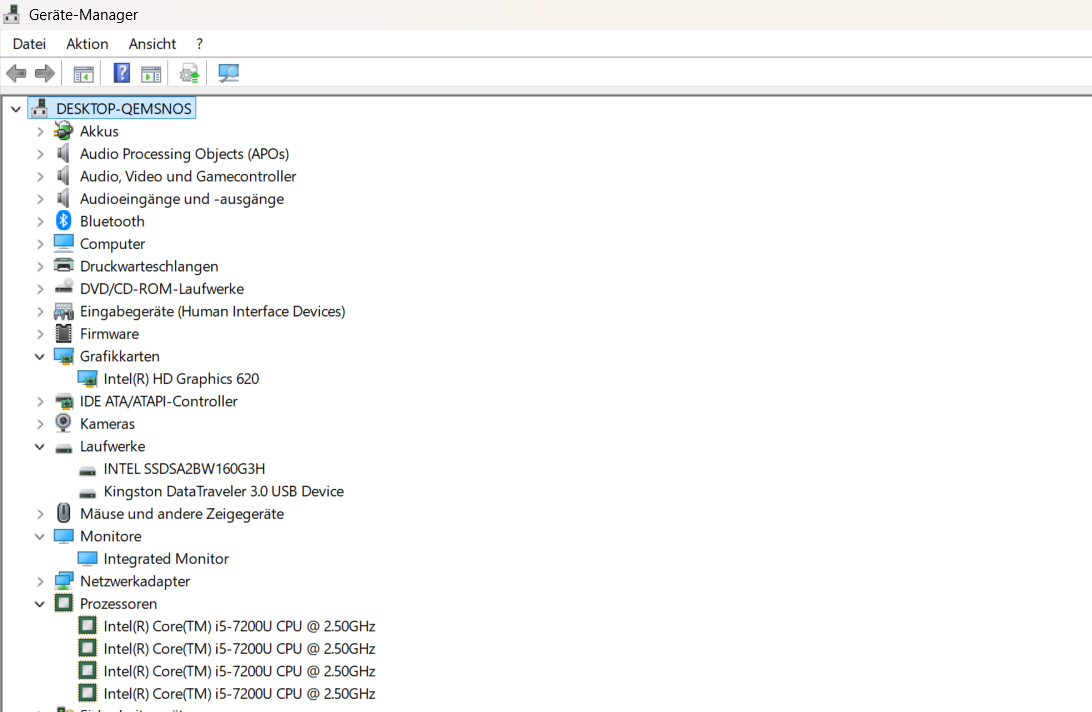The height and width of the screenshot is (712, 1092).
Task: Open the Aktion menu
Action: click(x=87, y=44)
